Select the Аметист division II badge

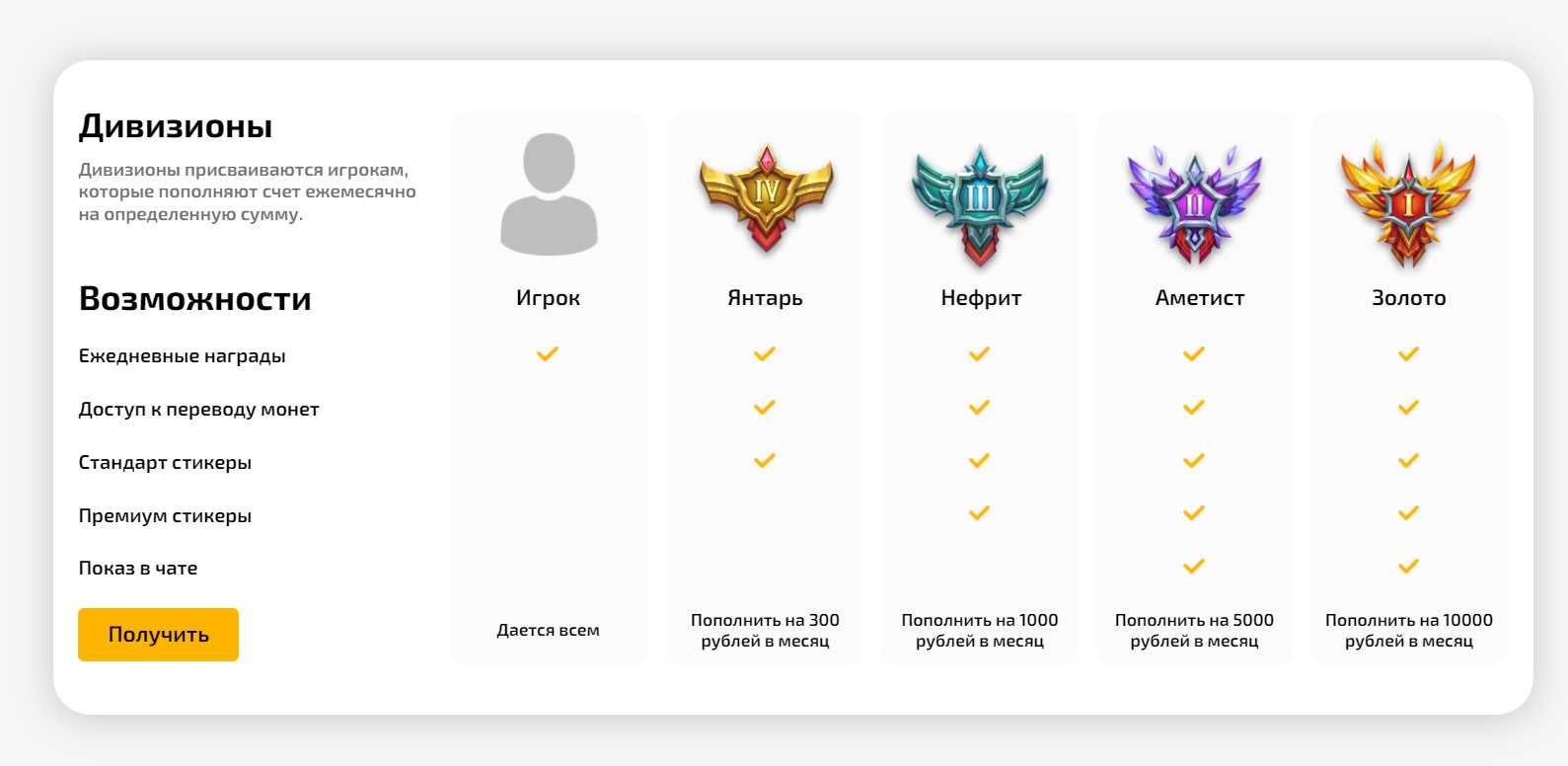tap(1195, 203)
